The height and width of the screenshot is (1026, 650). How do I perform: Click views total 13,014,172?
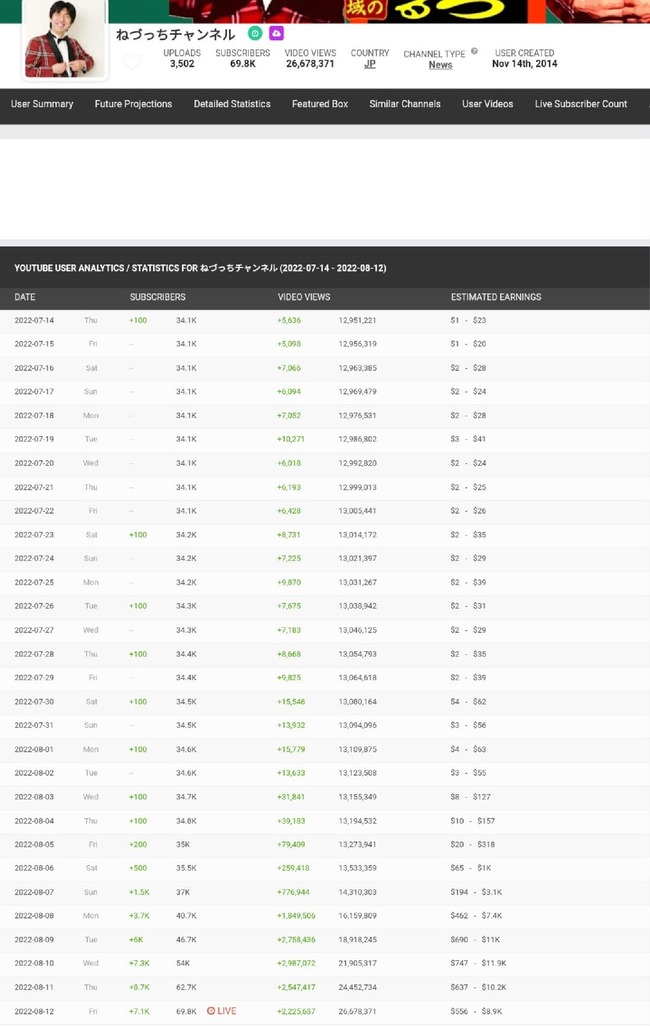(357, 535)
